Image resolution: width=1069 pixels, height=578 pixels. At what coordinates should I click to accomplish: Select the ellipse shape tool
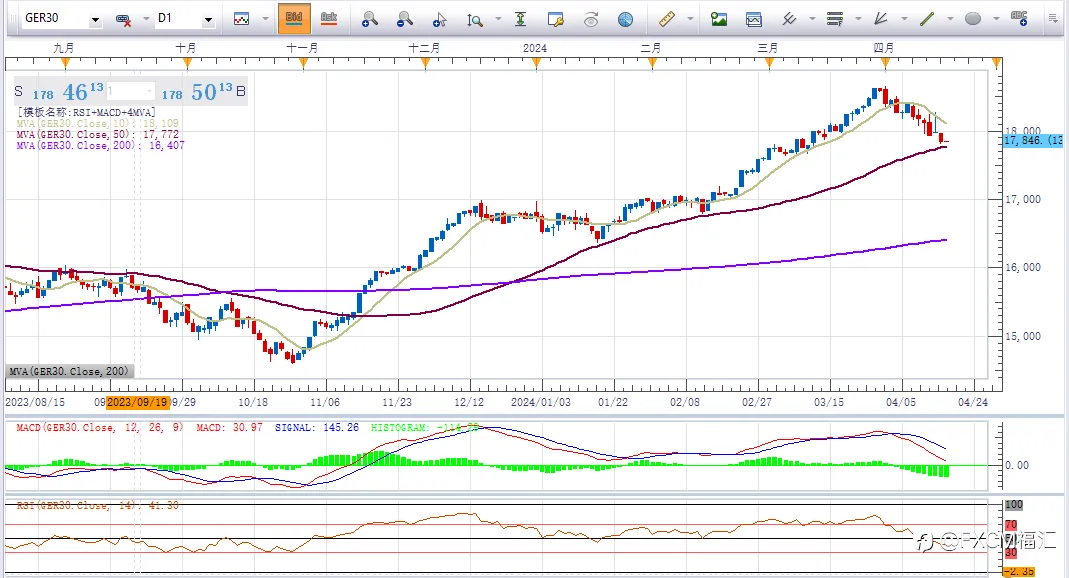click(x=973, y=19)
